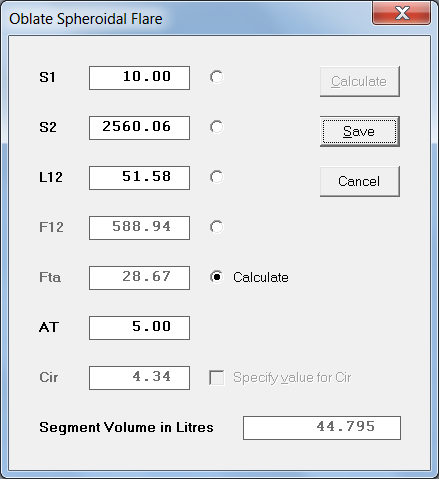Click the Segment Volume in Litres label
This screenshot has width=439, height=479.
pos(126,427)
